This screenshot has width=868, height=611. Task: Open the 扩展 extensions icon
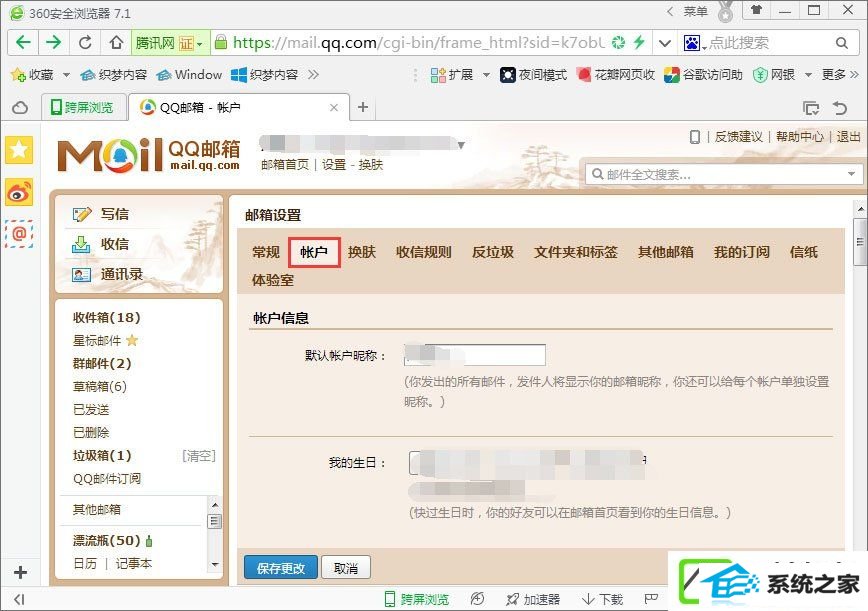[x=452, y=75]
